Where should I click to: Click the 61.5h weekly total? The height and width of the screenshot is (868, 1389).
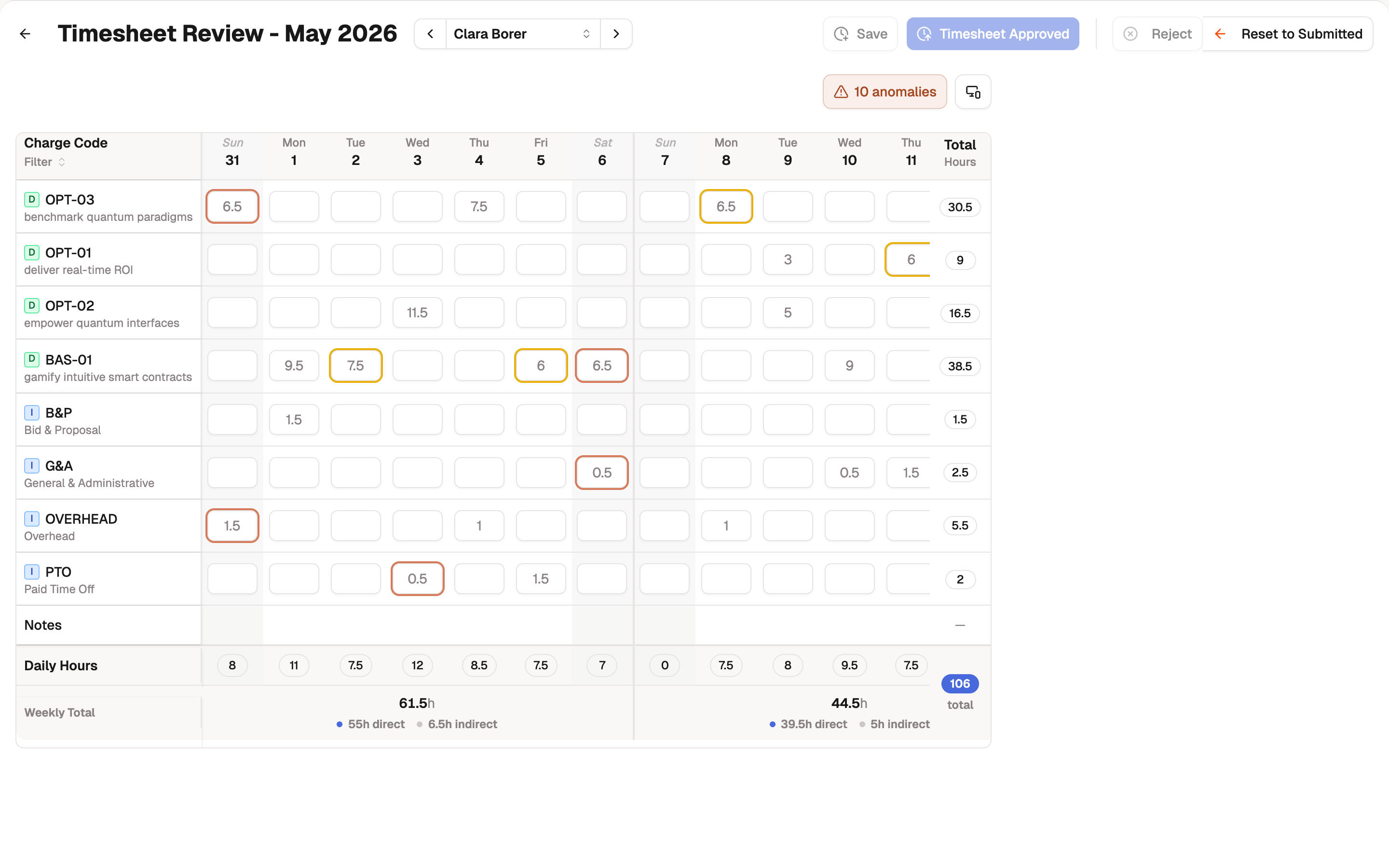point(417,703)
